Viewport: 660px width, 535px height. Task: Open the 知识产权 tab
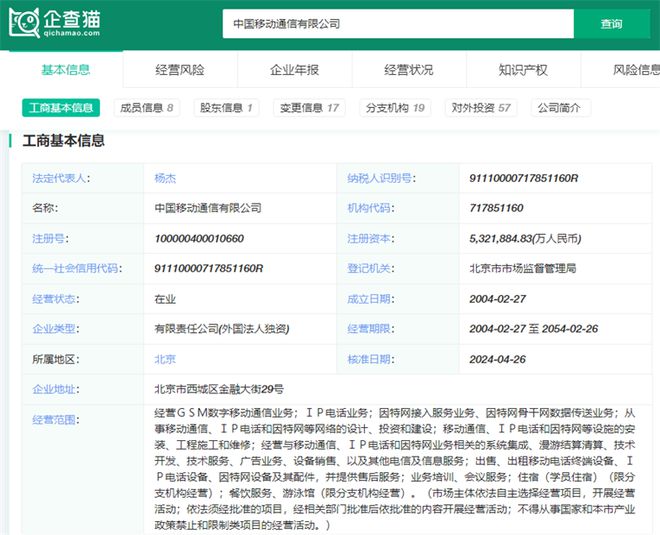524,69
